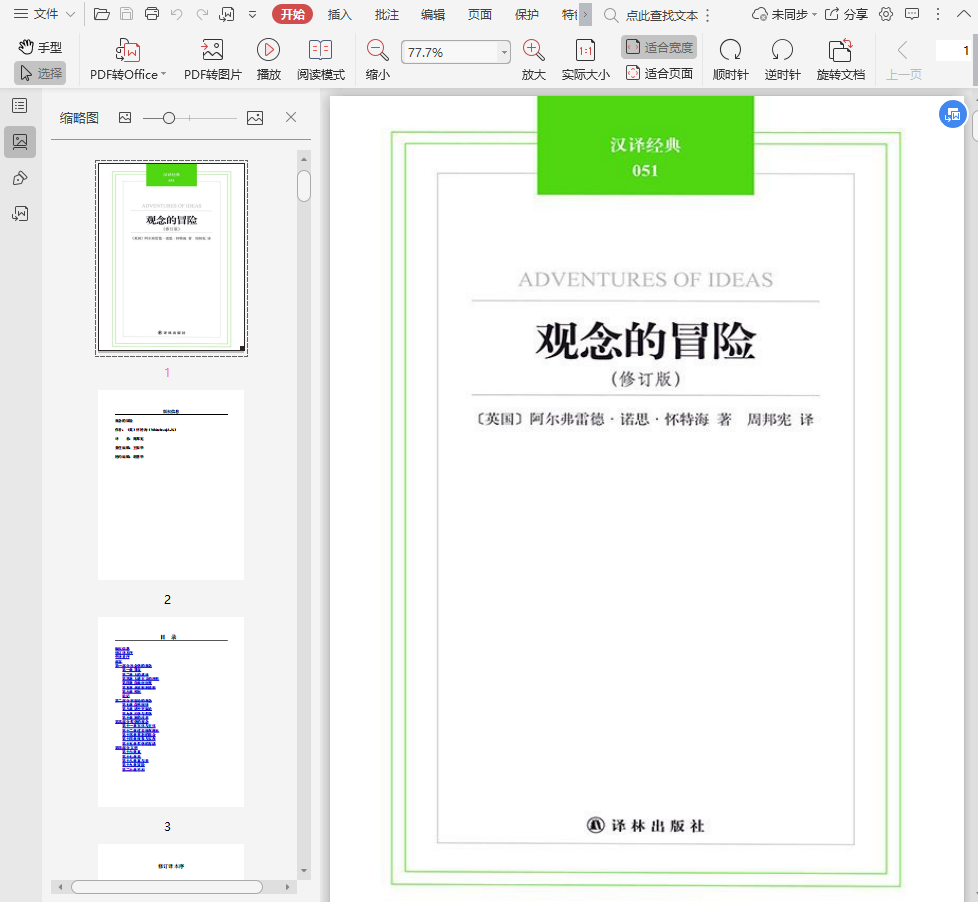Viewport: 978px width, 902px height.
Task: Click the save icon in quick toolbar
Action: tap(127, 14)
